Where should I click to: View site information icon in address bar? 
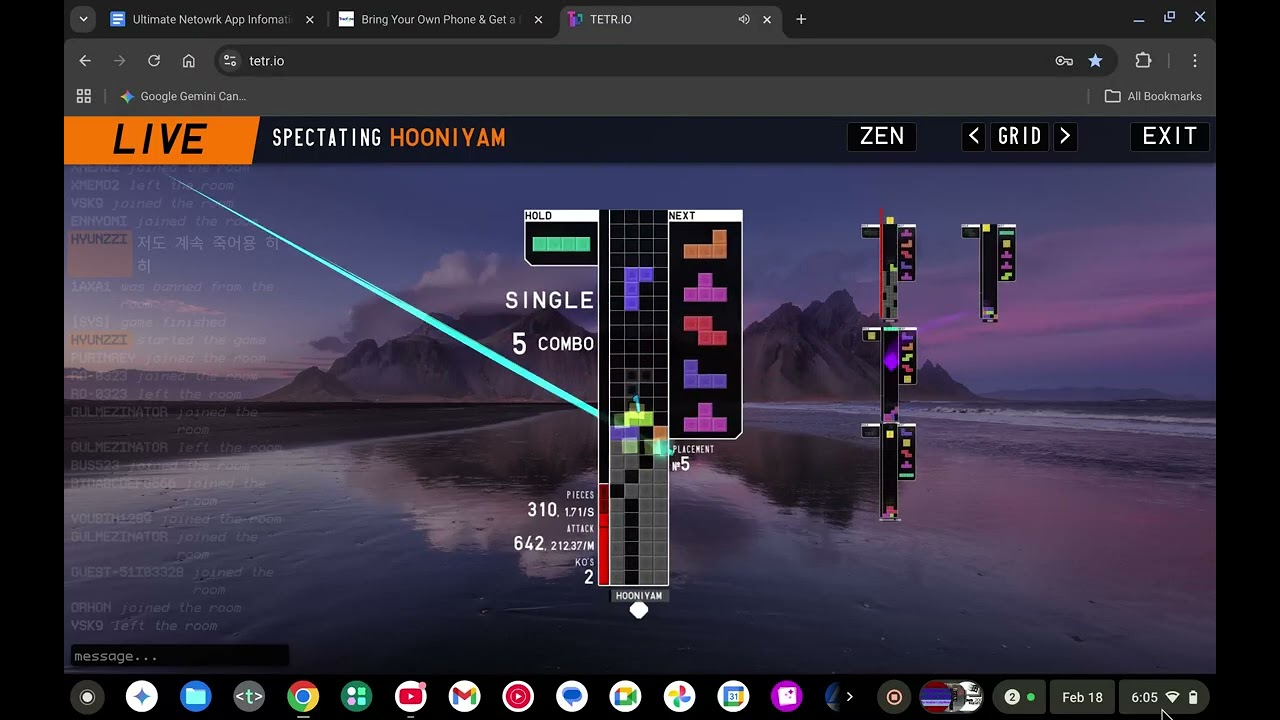230,61
